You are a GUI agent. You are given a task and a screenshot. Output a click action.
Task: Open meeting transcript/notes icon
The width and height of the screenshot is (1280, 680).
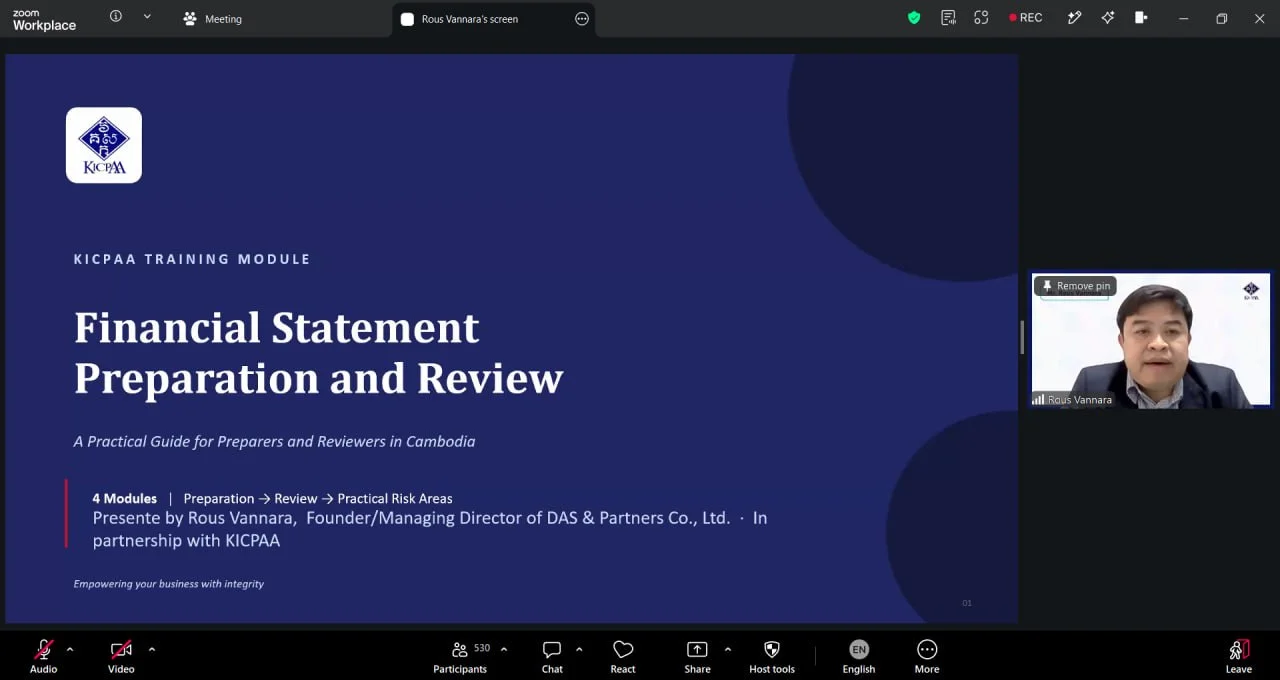[948, 18]
